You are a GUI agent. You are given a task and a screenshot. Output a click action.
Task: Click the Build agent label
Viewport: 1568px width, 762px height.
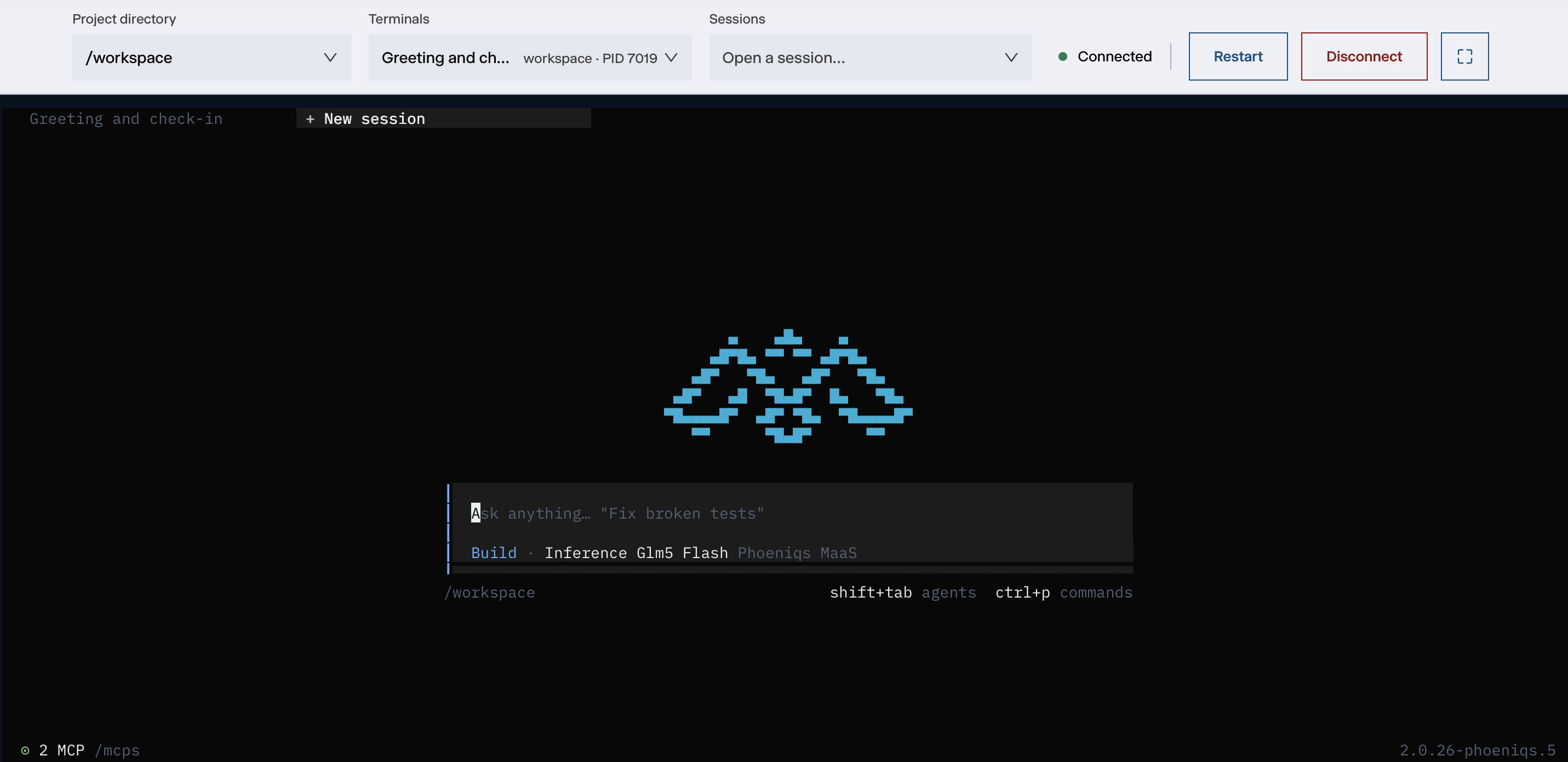pos(494,553)
